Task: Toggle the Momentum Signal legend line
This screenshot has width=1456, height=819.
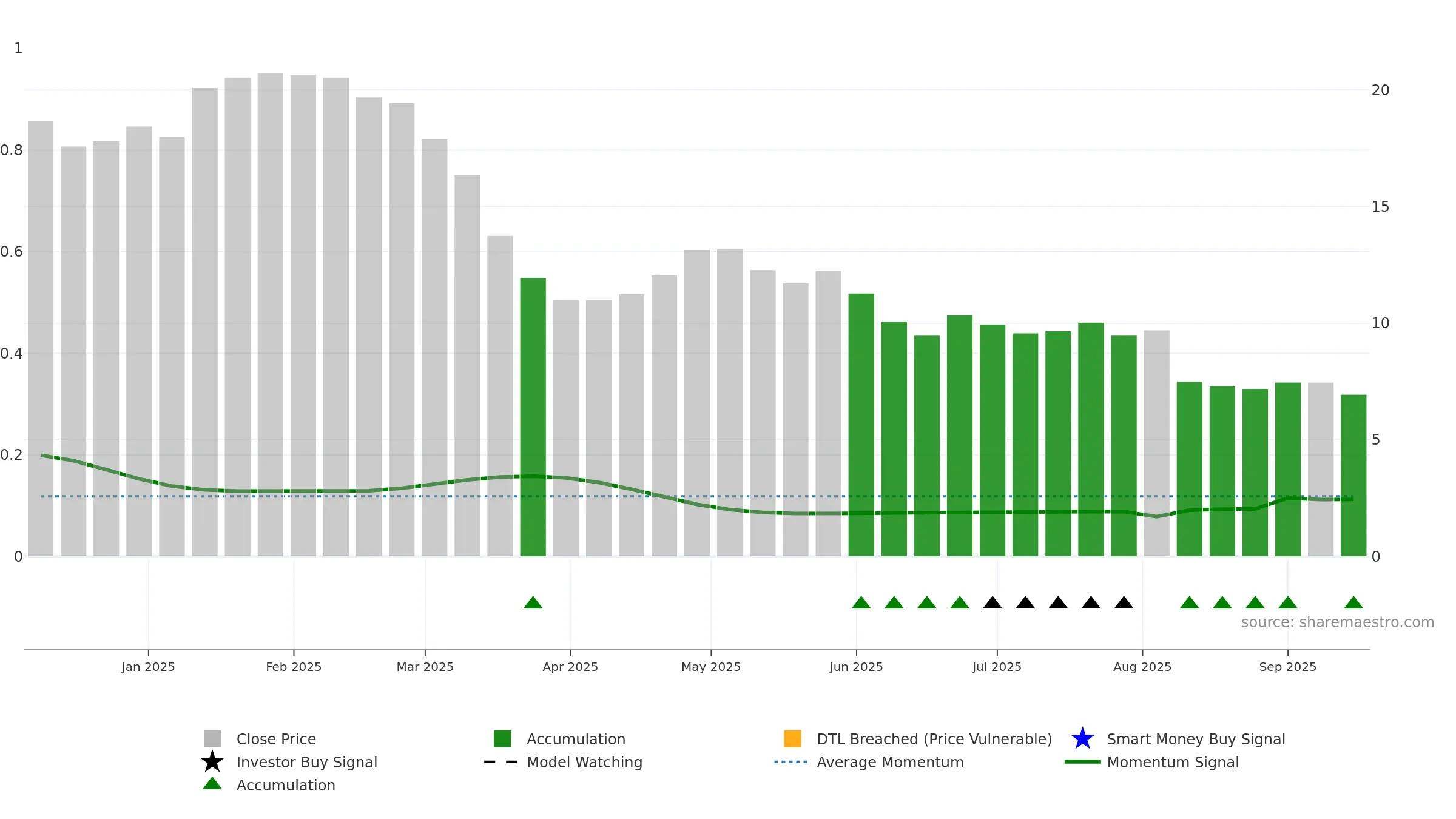Action: [x=1151, y=762]
